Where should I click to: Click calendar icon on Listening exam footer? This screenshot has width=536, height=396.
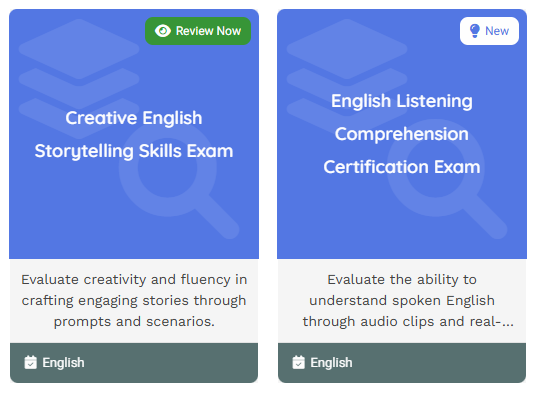[298, 362]
